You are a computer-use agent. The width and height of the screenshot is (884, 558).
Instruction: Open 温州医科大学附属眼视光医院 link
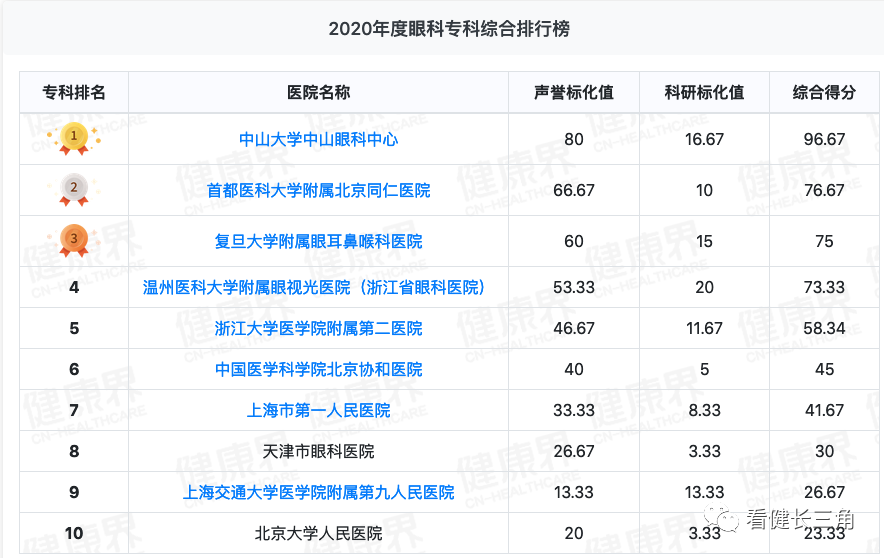click(x=314, y=287)
